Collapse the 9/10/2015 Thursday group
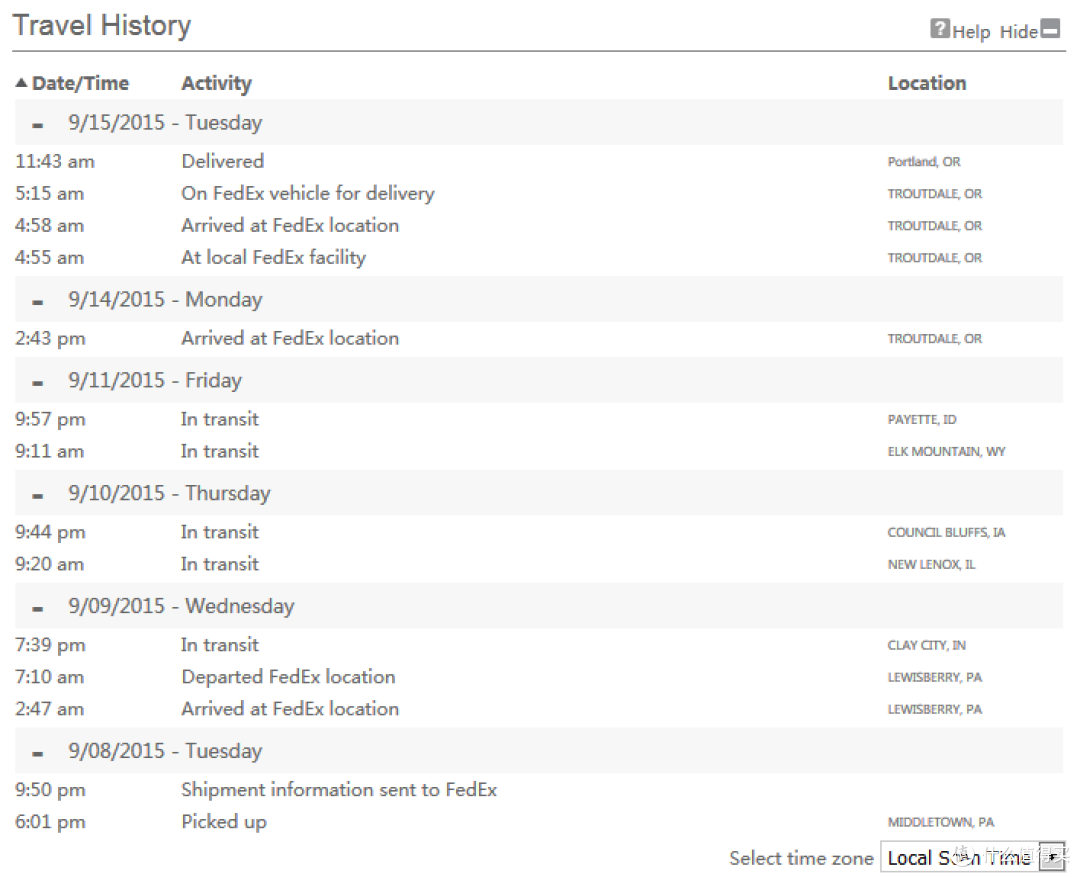The image size is (1080, 877). [x=38, y=496]
